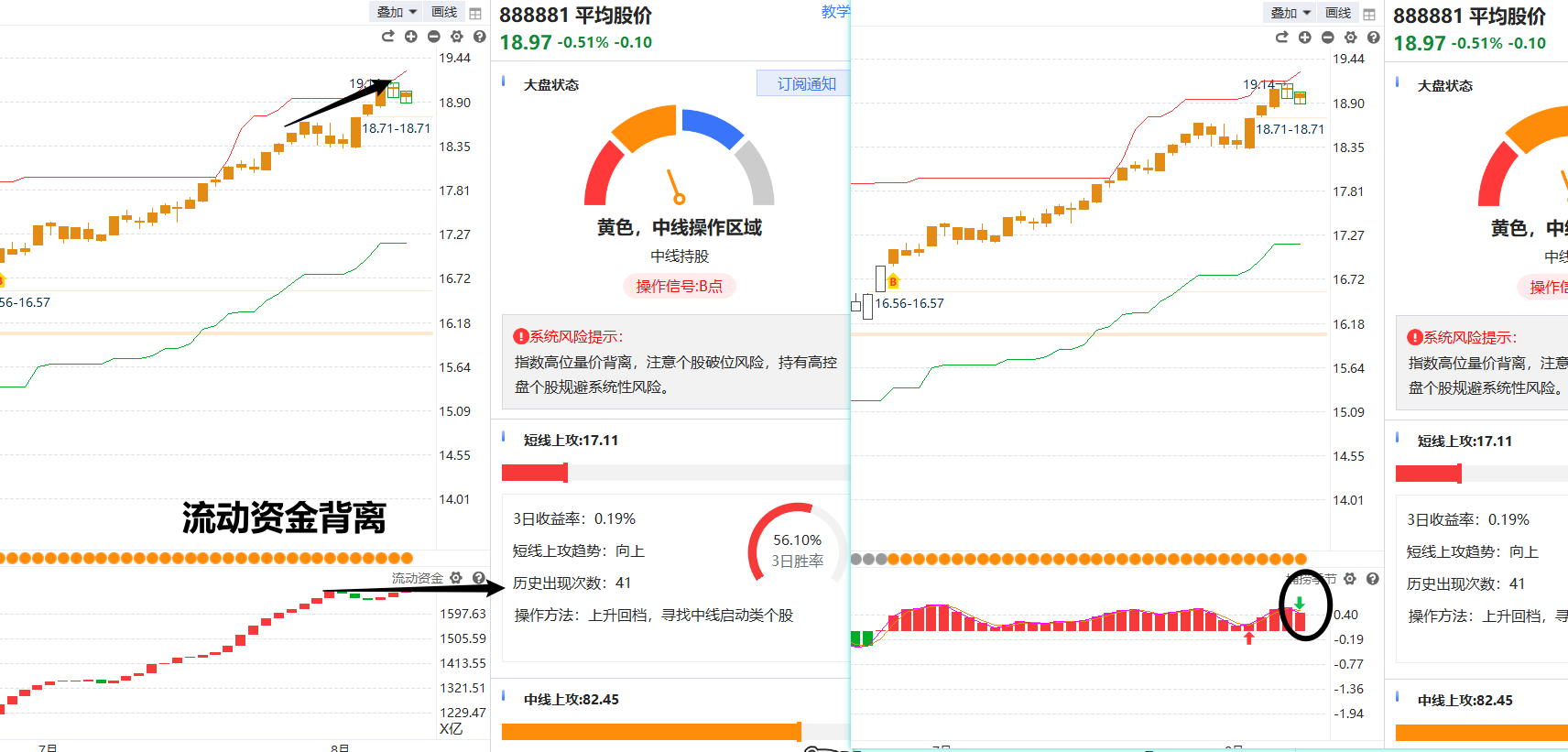Click the 短线上攻趋势: 向上 text in the left panel
1568x752 pixels.
point(578,550)
